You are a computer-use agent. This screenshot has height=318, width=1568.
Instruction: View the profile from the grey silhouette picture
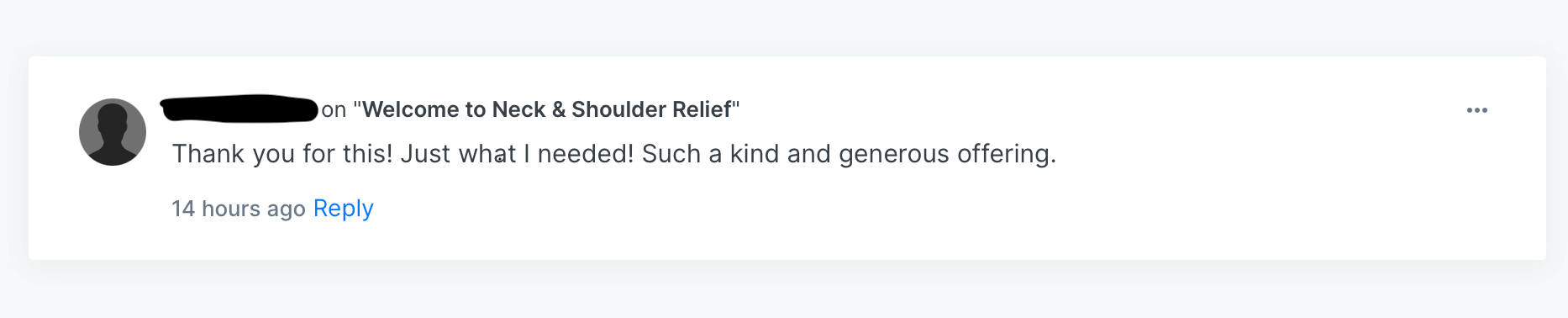(113, 132)
